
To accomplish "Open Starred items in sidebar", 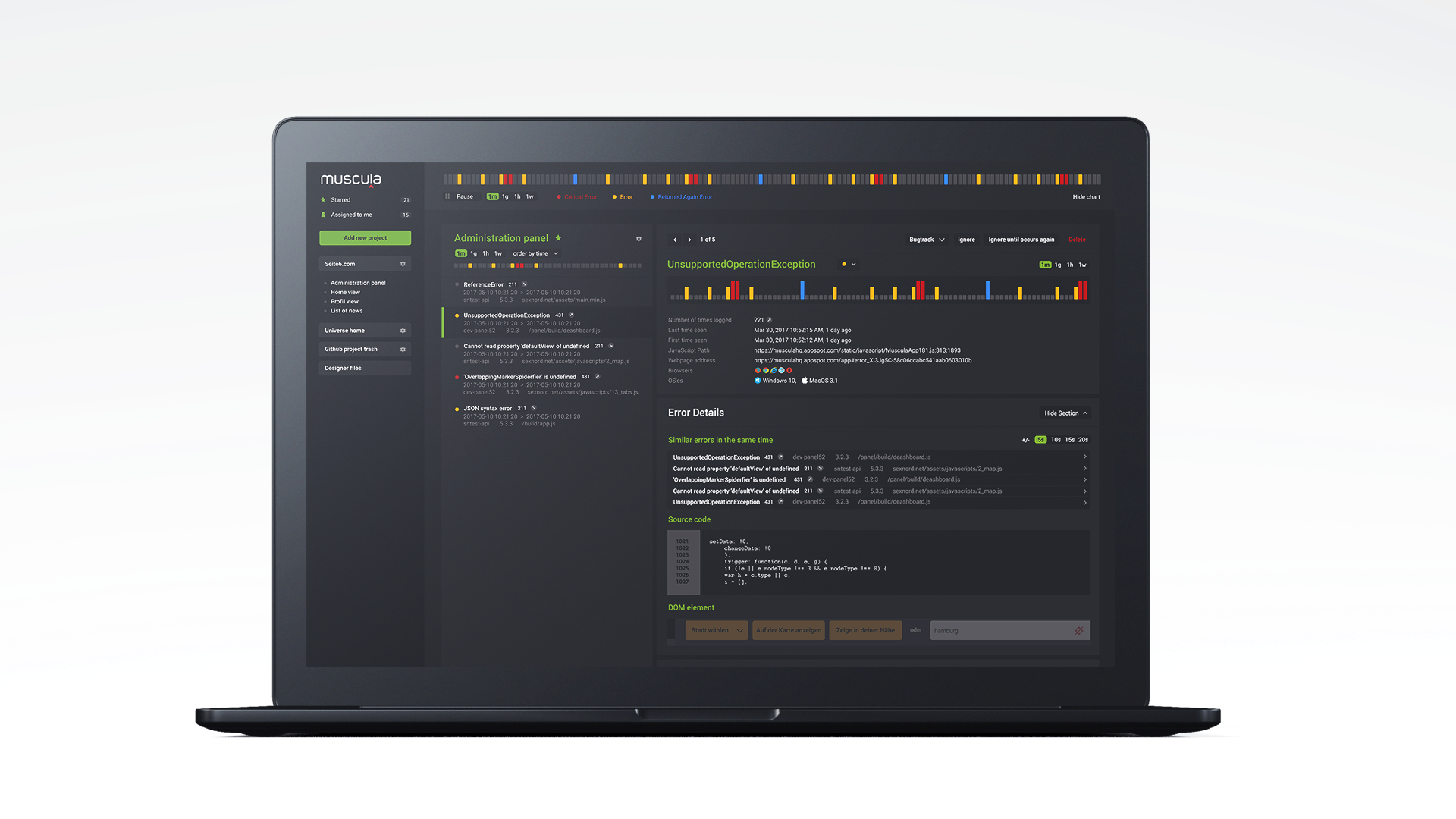I will 340,200.
